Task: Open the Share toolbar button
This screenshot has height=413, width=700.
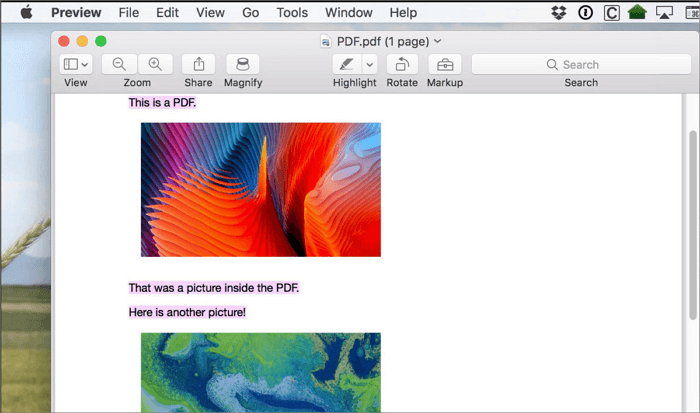Action: click(198, 64)
